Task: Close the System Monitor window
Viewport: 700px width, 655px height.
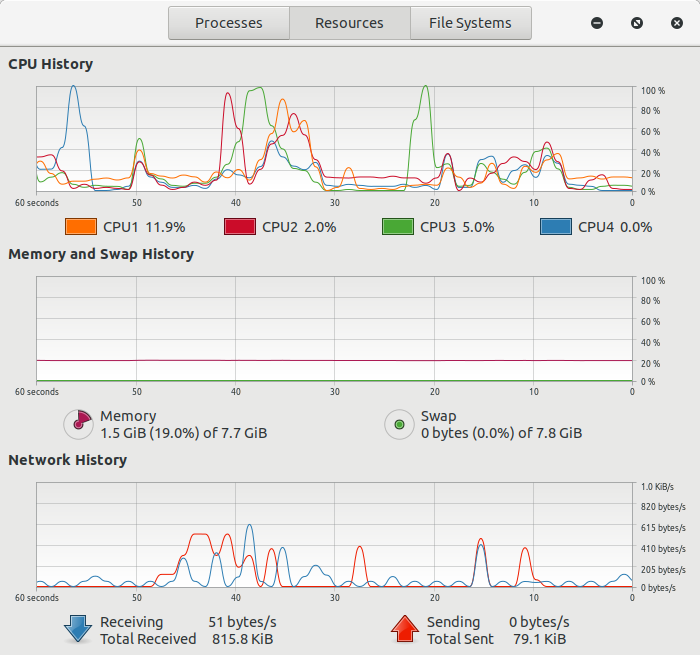Action: (x=677, y=23)
